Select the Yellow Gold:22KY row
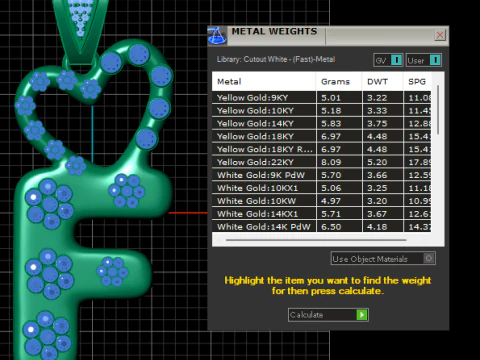 pyautogui.click(x=321, y=162)
